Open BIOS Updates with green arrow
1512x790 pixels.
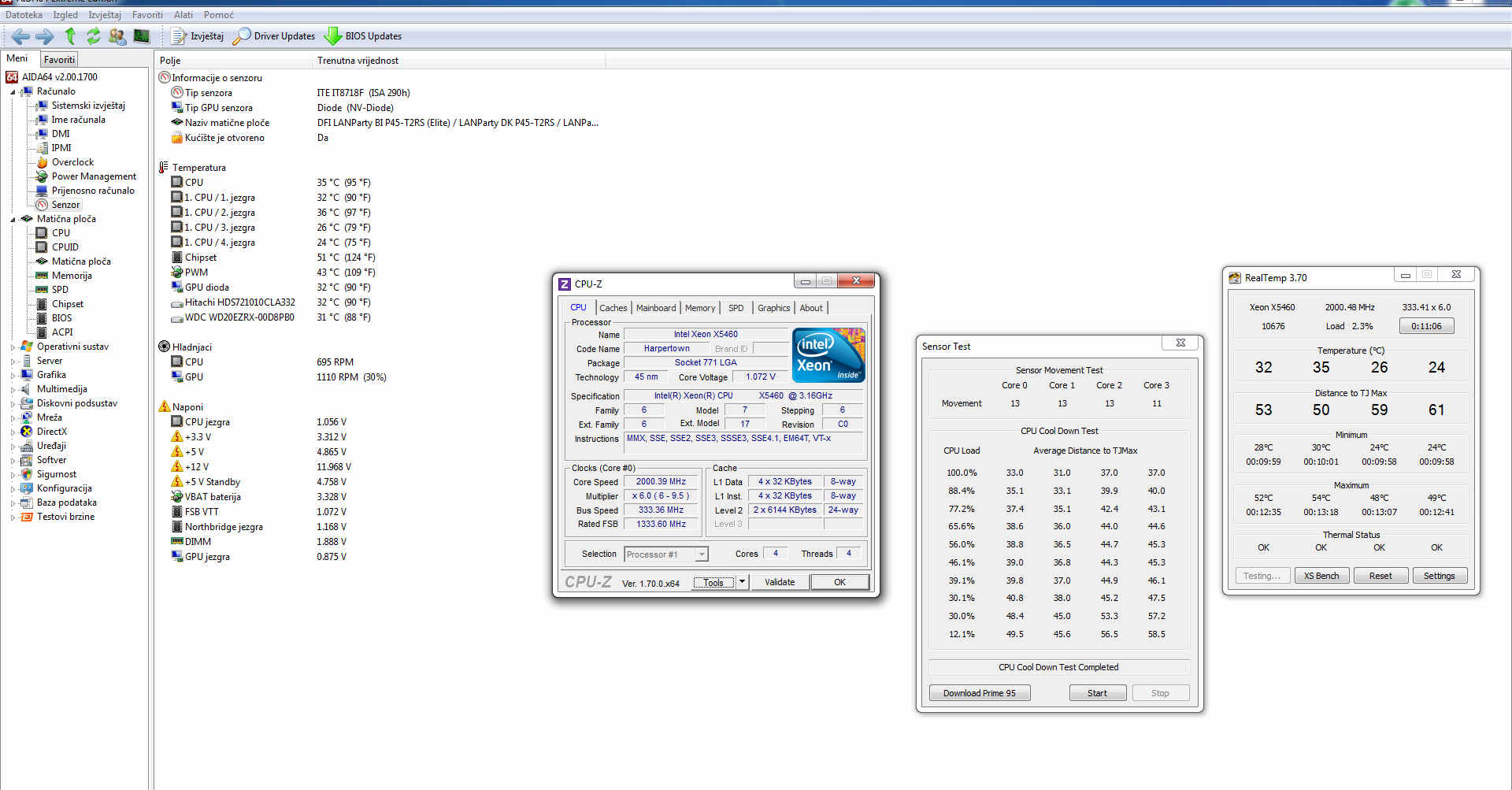(363, 36)
